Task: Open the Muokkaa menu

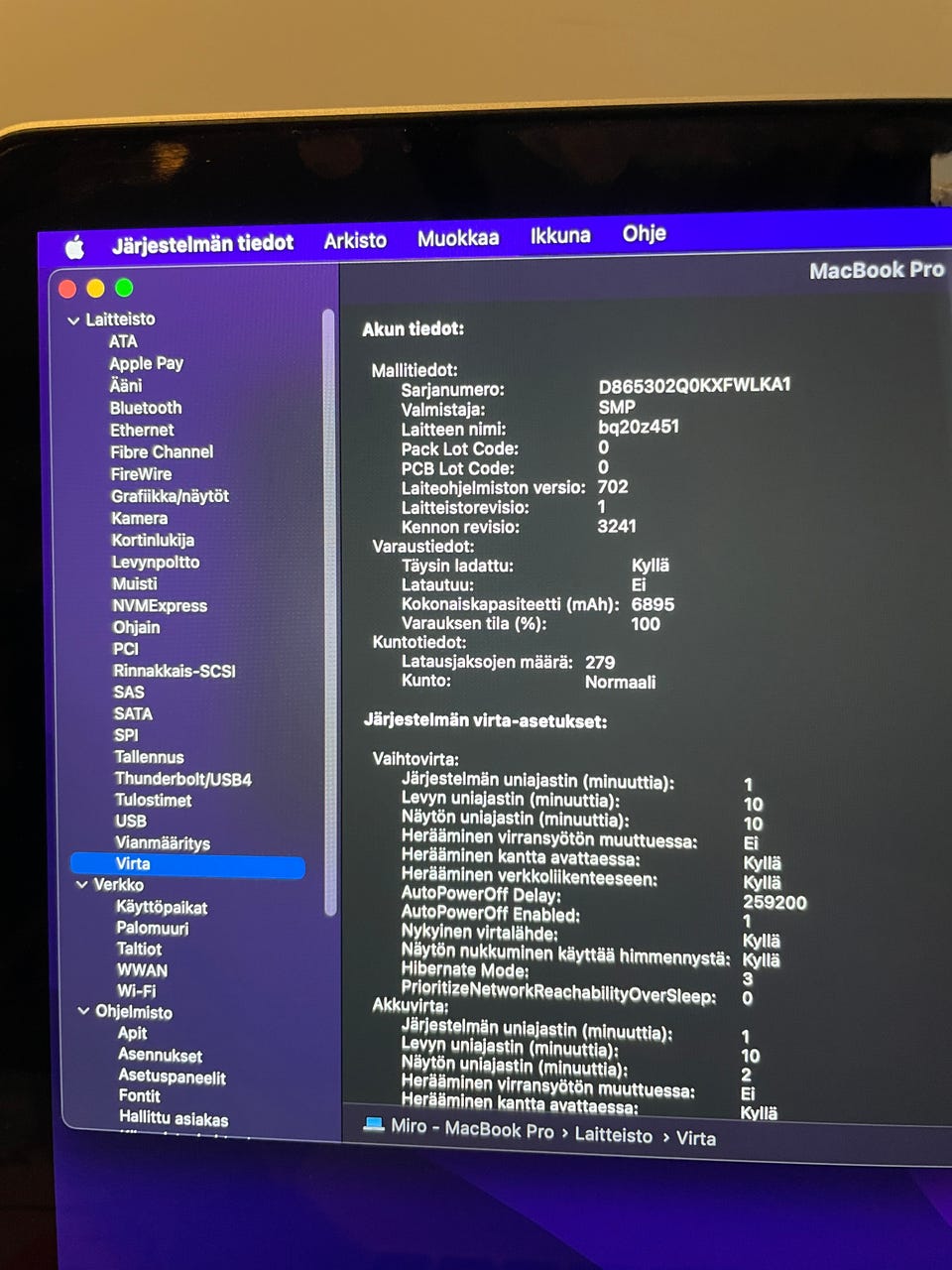Action: (x=458, y=238)
